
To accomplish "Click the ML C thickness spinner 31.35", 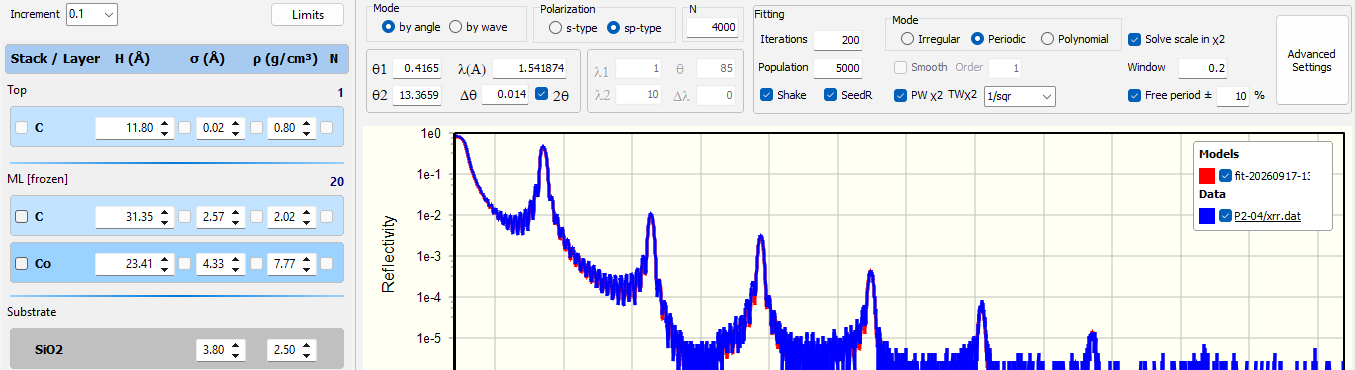I will pos(134,216).
